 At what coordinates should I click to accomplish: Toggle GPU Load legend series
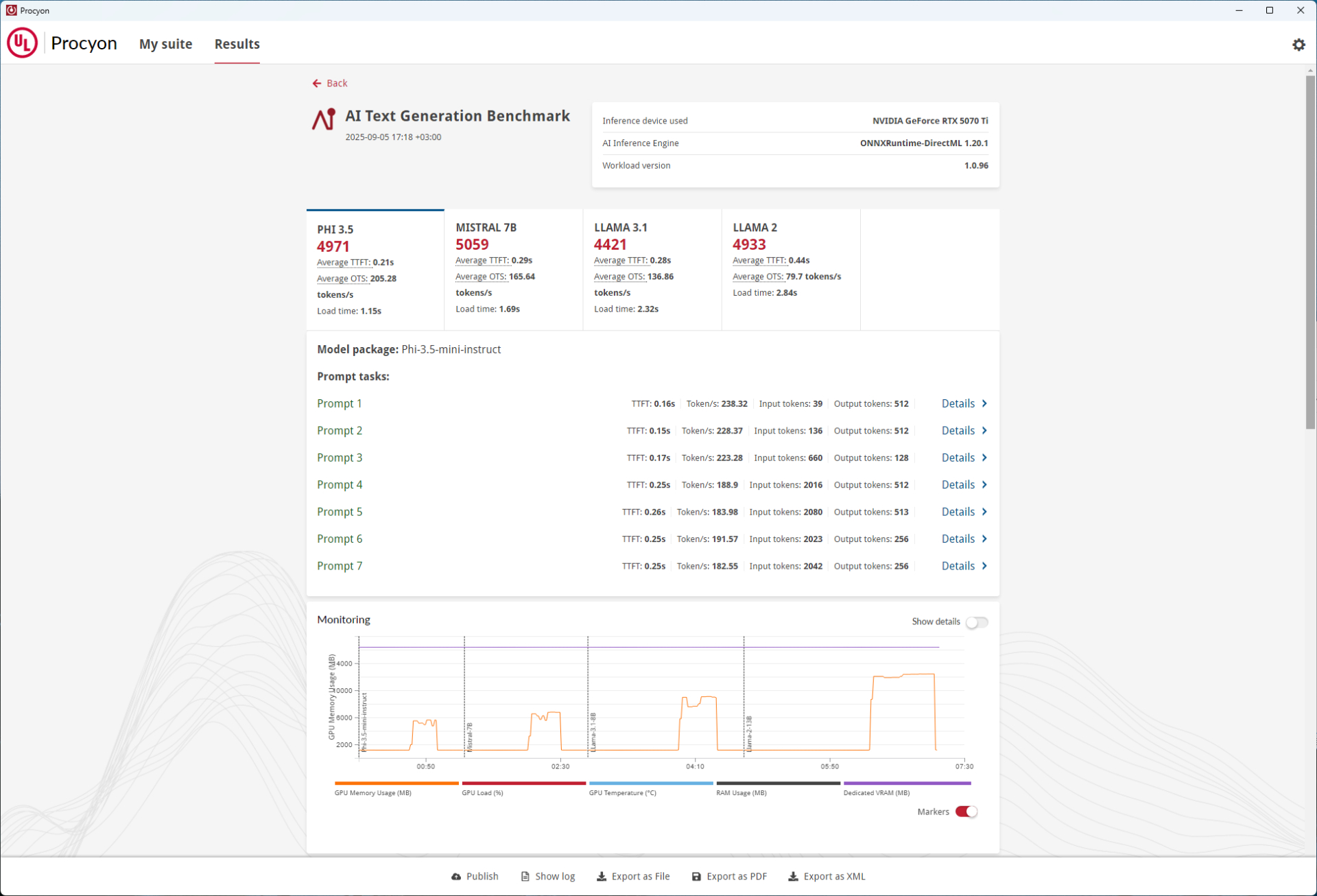pyautogui.click(x=523, y=788)
